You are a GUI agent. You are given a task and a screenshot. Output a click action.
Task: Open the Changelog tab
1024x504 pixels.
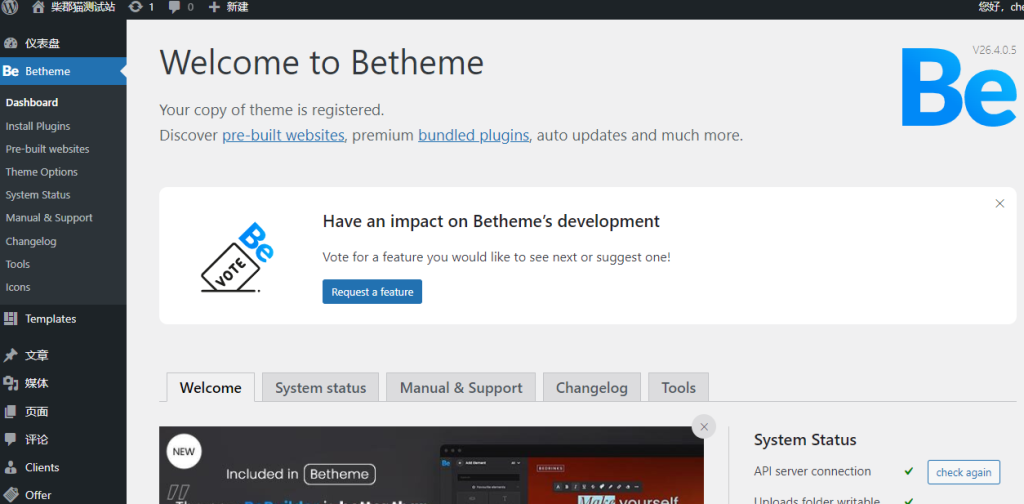[x=591, y=388]
